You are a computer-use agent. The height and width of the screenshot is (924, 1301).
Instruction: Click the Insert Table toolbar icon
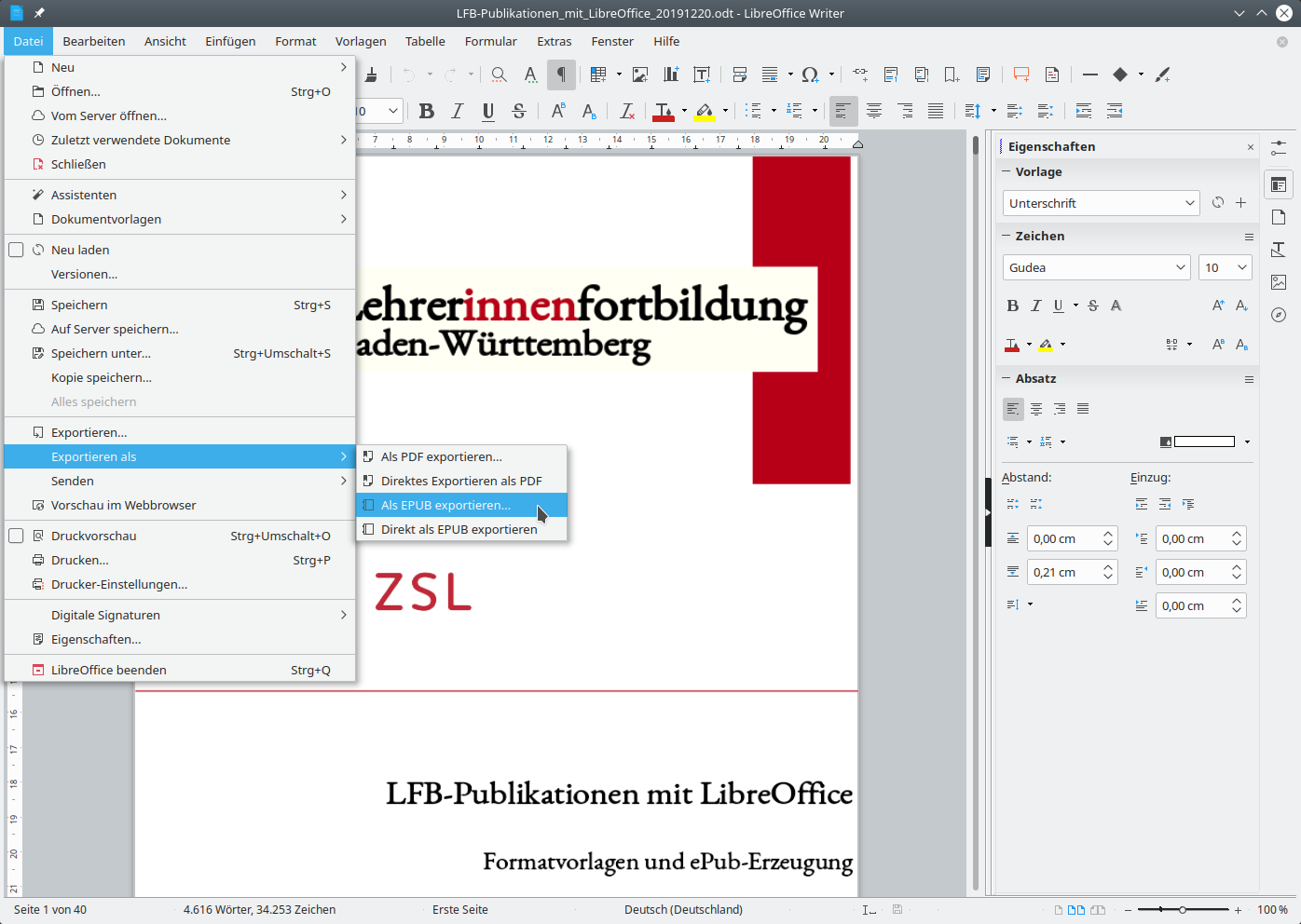598,75
